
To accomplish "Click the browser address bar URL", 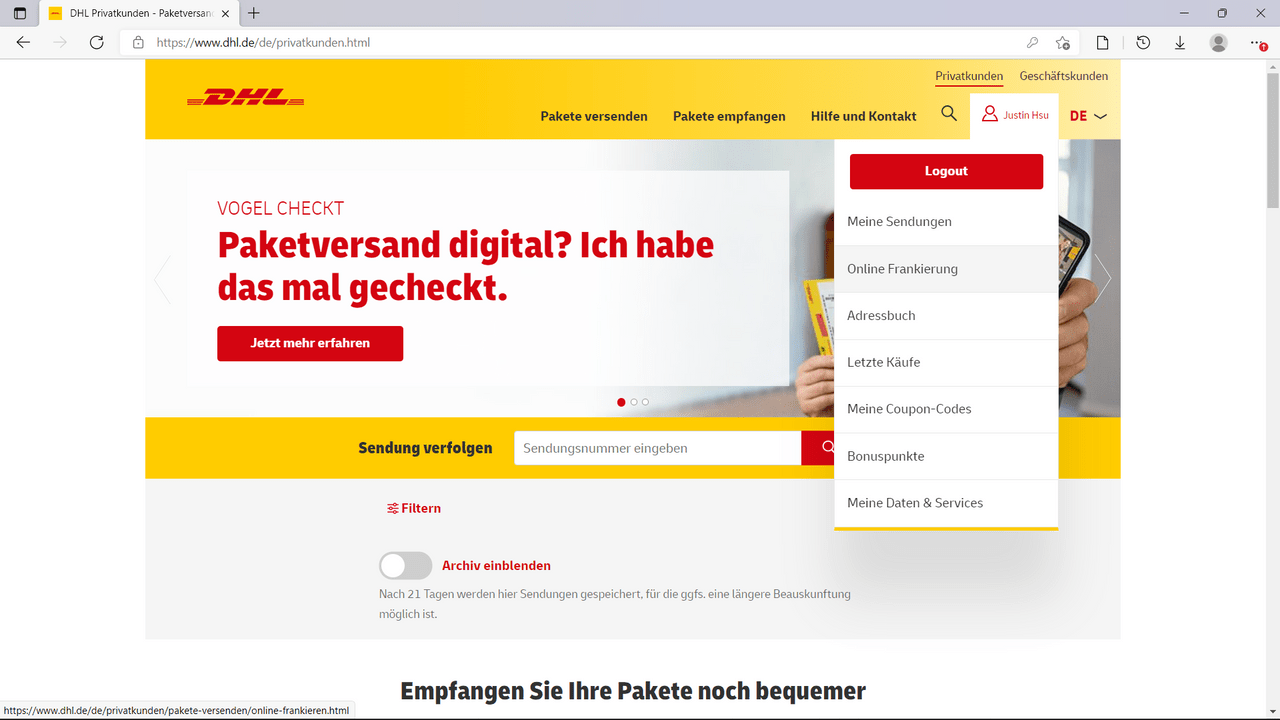I will 264,43.
